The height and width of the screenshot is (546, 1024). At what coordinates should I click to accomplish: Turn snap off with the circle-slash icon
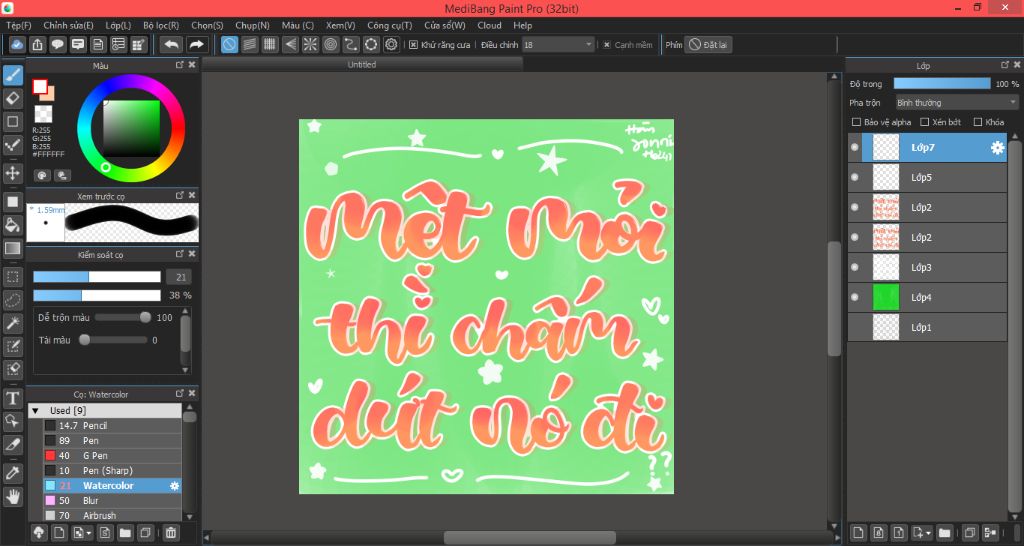point(229,44)
